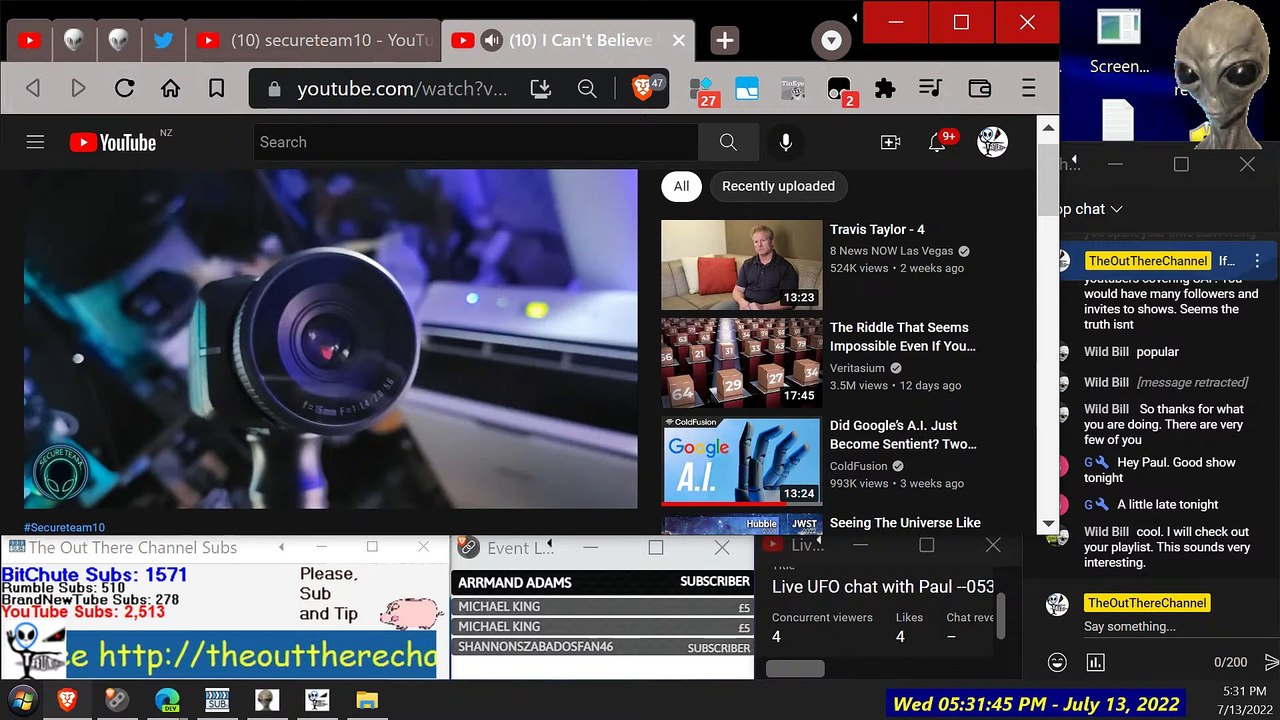Switch to the first pinned YouTube tab

click(29, 41)
